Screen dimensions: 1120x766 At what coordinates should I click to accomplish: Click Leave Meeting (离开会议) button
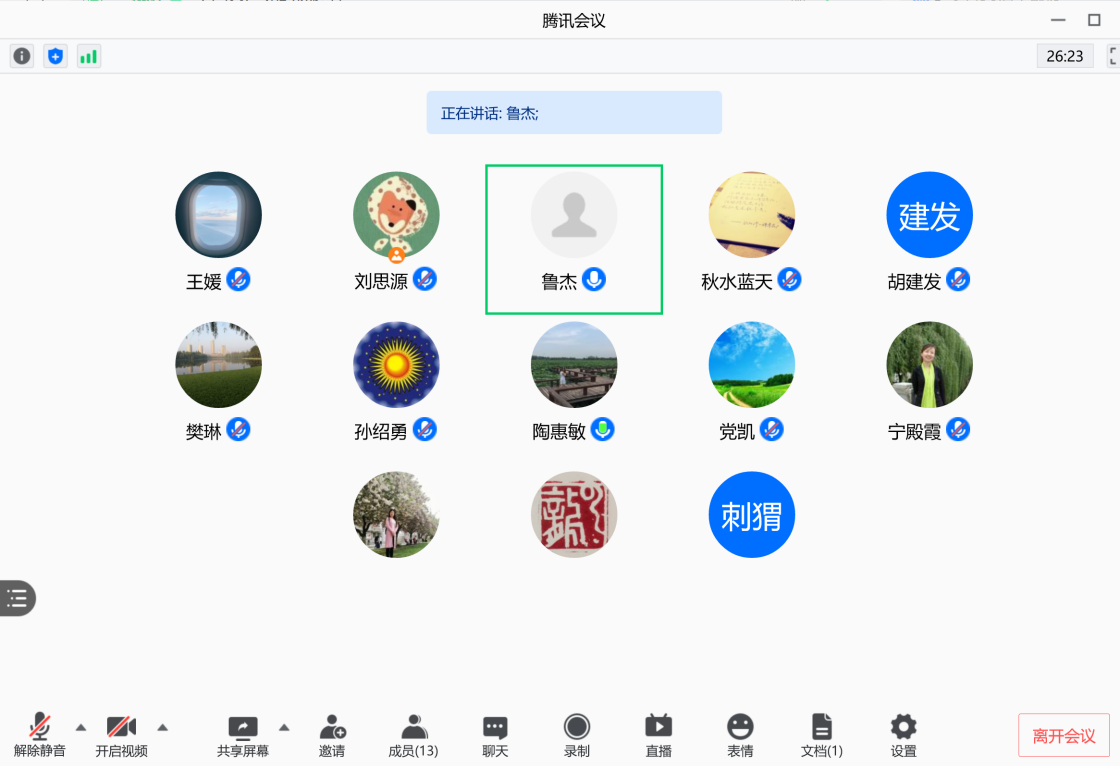point(1064,736)
